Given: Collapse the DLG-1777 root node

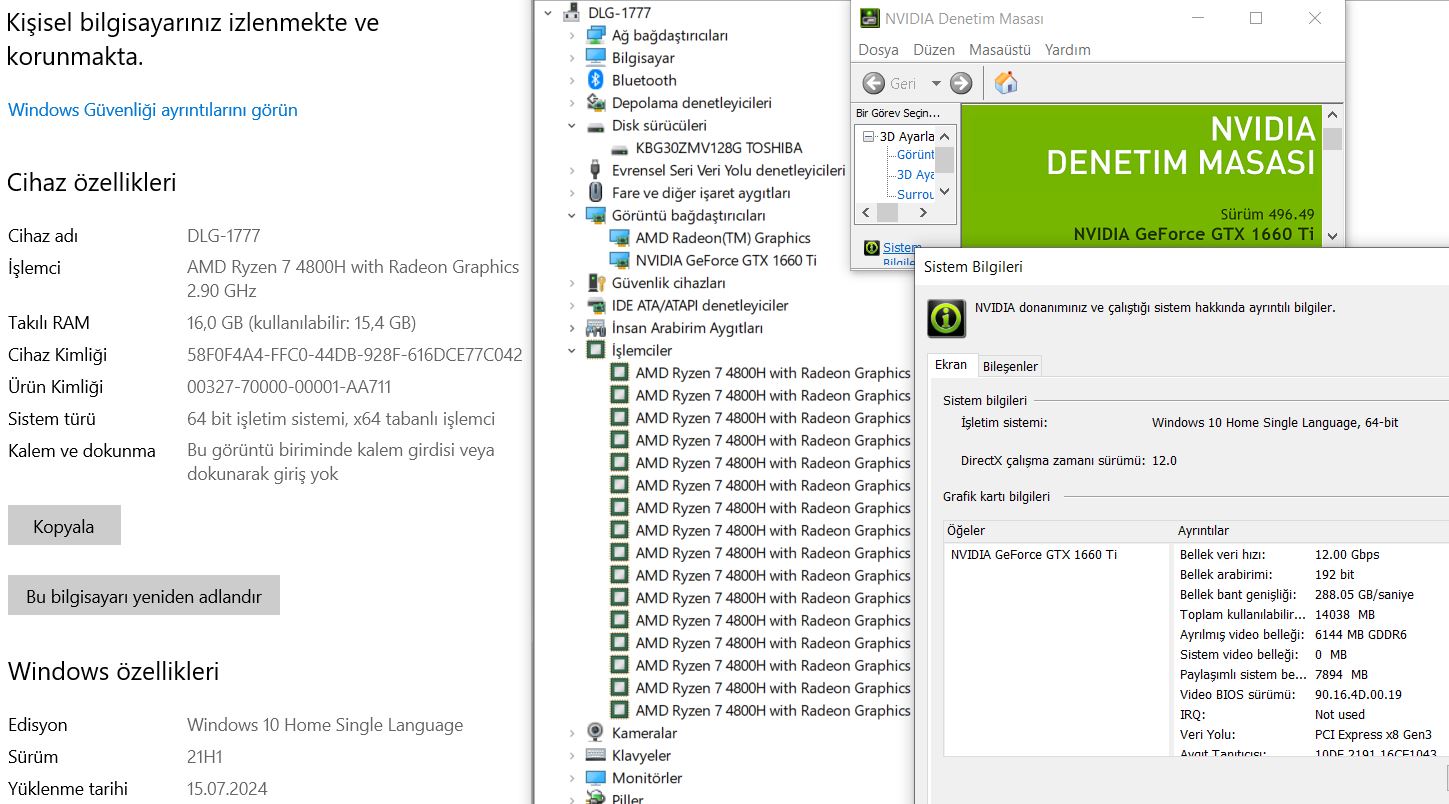Looking at the screenshot, I should [x=546, y=12].
